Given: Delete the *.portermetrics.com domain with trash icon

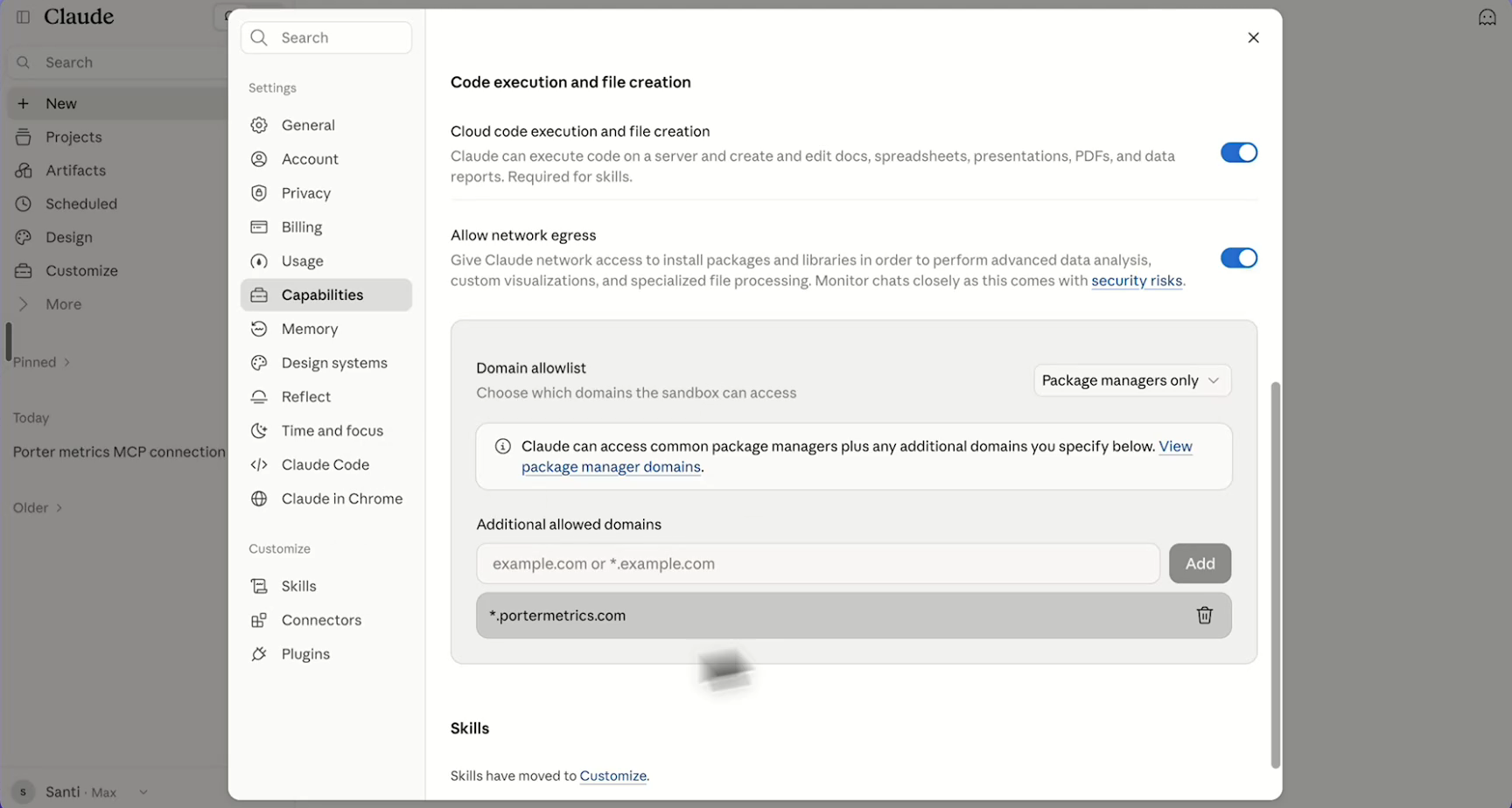Looking at the screenshot, I should pyautogui.click(x=1204, y=616).
